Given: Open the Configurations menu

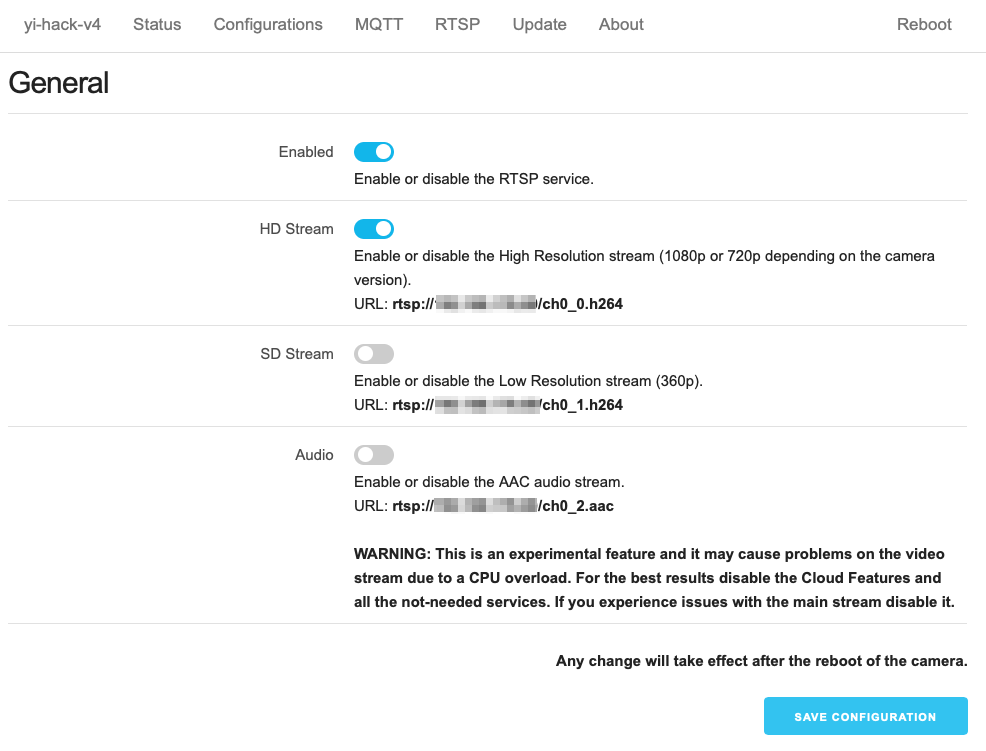Looking at the screenshot, I should click(268, 24).
